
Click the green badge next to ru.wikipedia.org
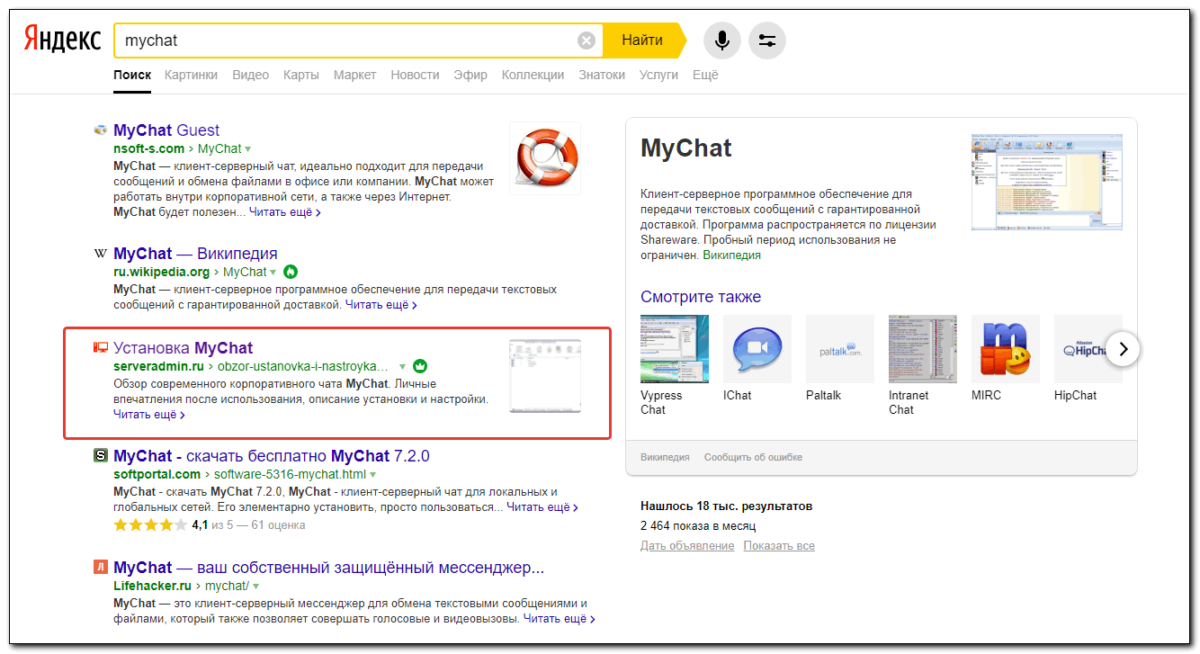[291, 271]
